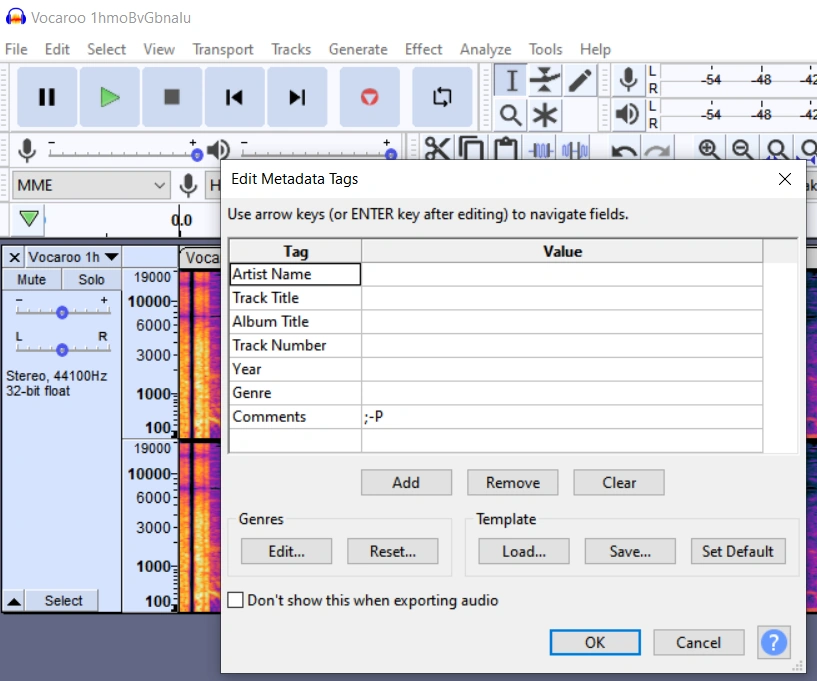Open the Vocaroo 1h track name dropdown menu

click(x=73, y=257)
